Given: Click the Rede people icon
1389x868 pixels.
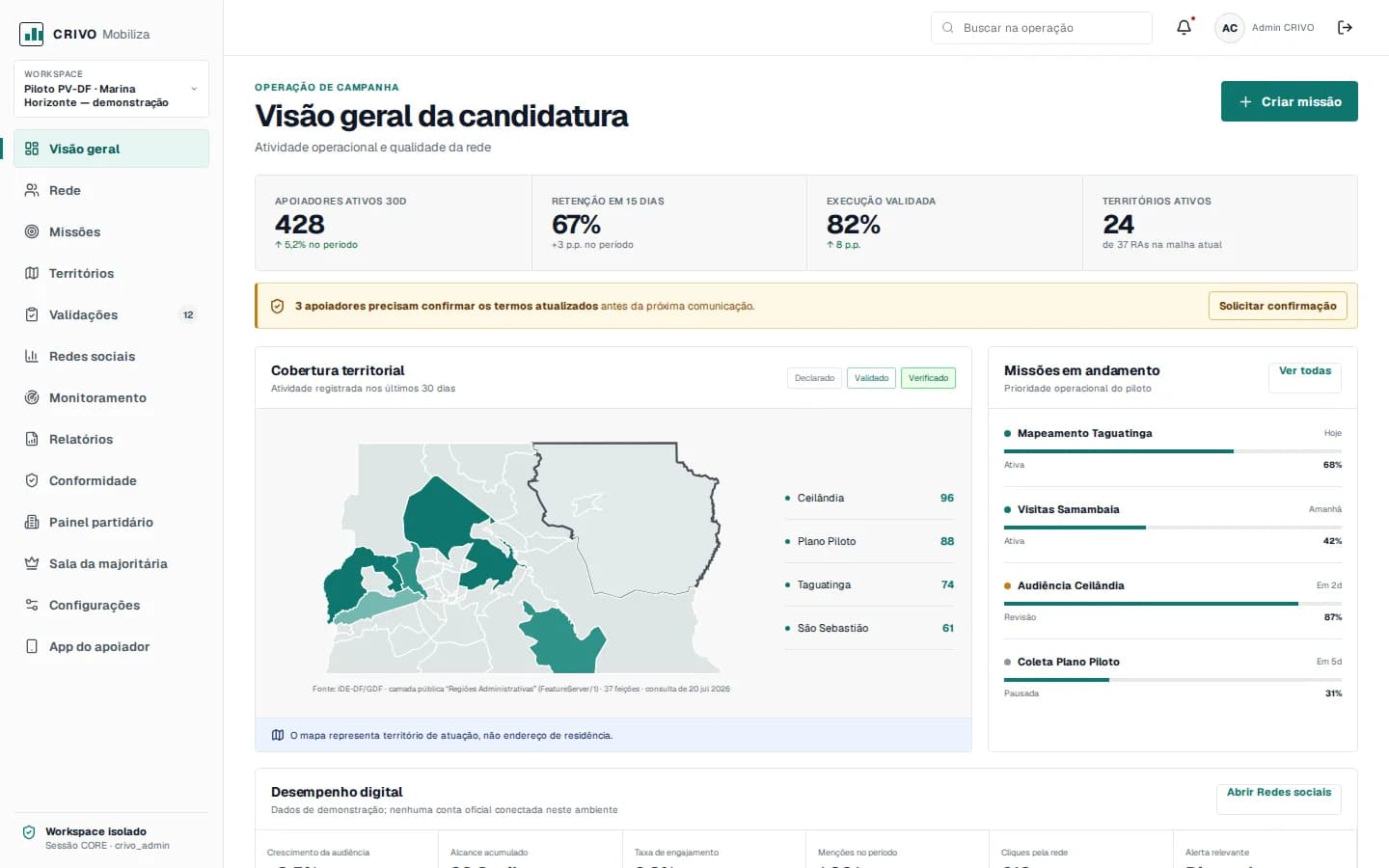Looking at the screenshot, I should [x=32, y=190].
